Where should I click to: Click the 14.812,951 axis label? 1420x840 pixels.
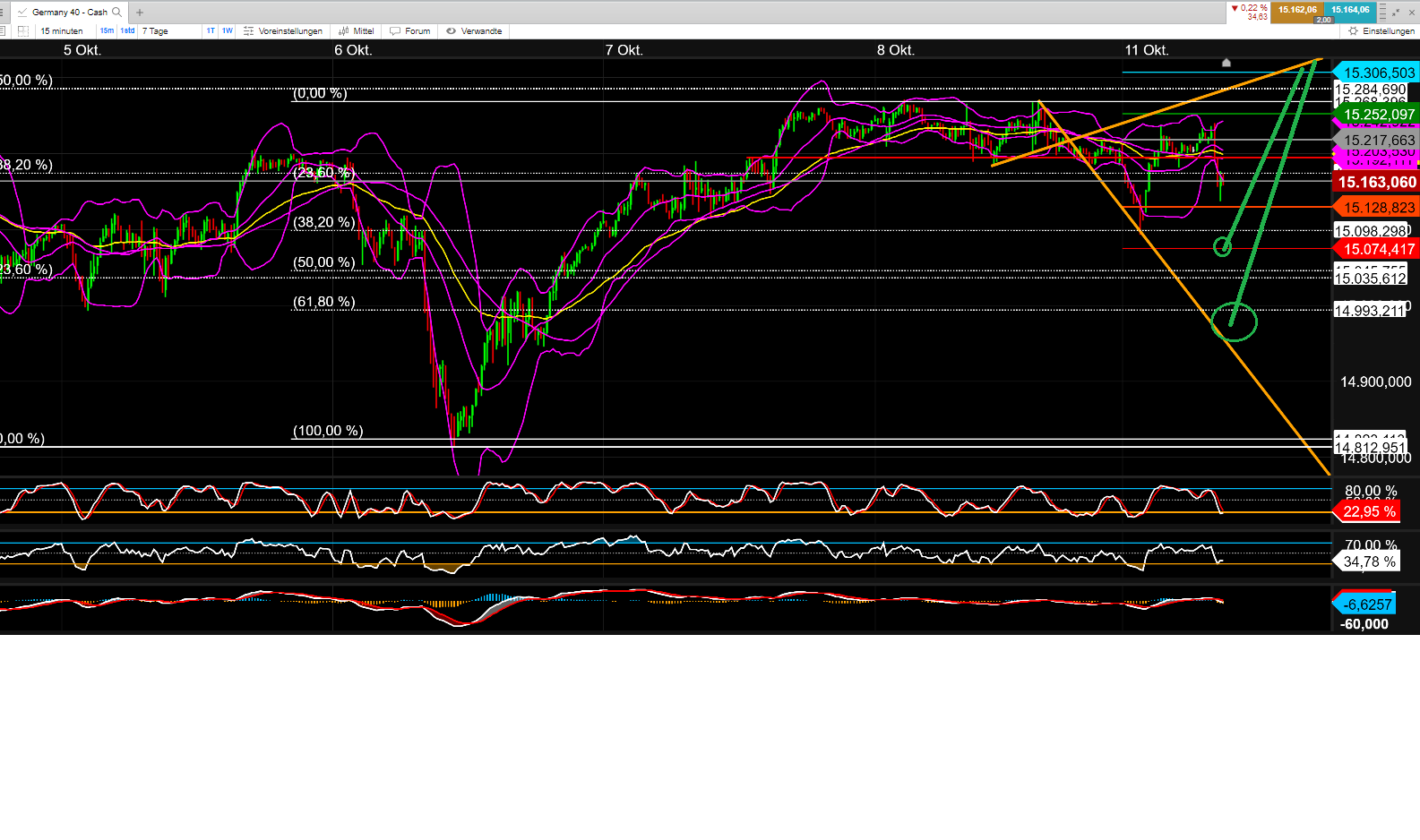click(1371, 448)
